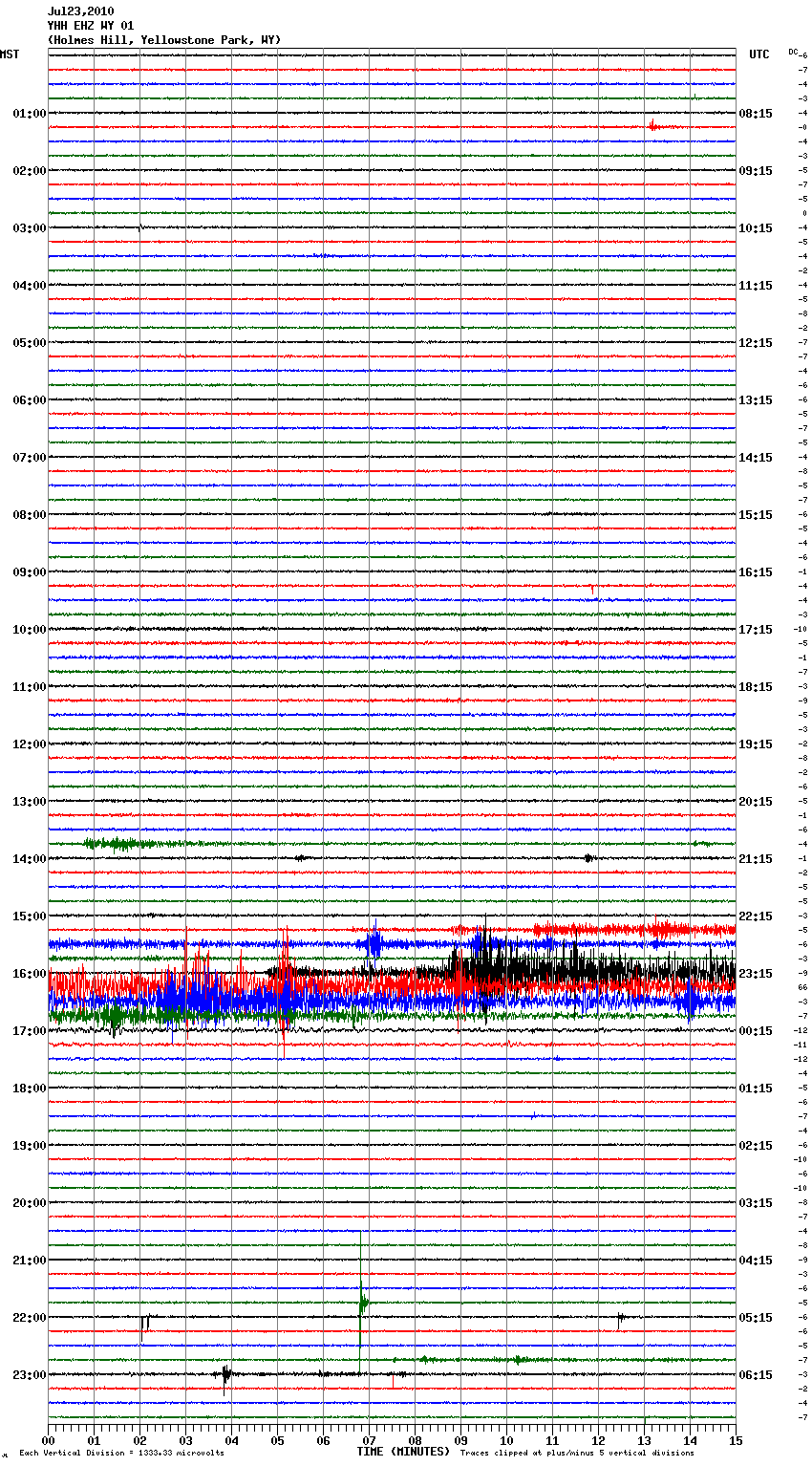
Task: Select the 02:00 MST time label
Action: [30, 171]
